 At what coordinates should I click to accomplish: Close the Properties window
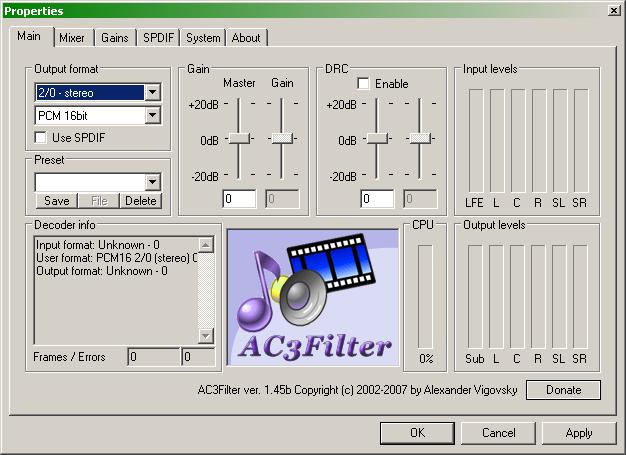coord(614,10)
